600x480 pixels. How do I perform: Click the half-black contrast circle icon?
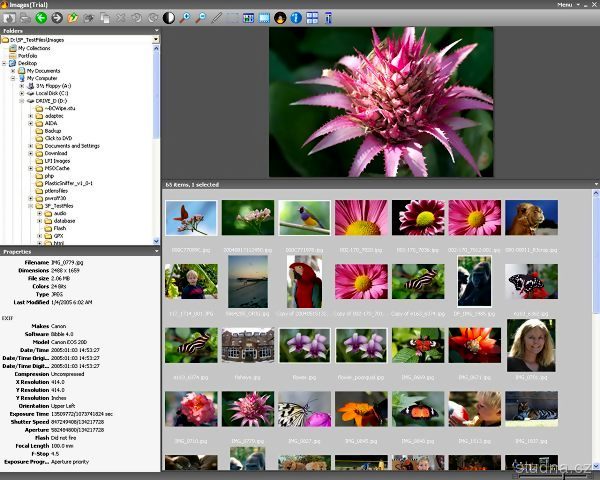[168, 18]
